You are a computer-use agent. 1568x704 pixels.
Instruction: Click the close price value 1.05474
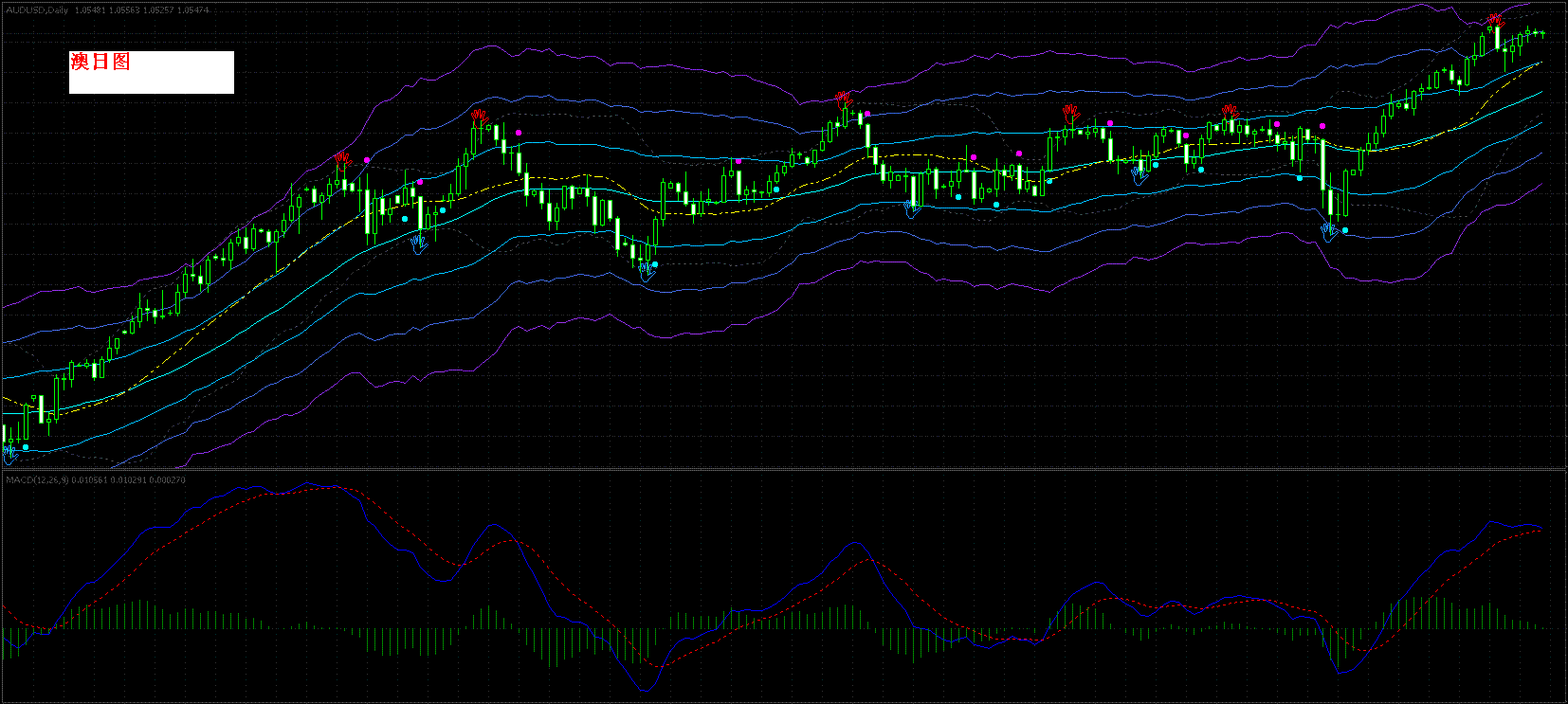(x=192, y=9)
